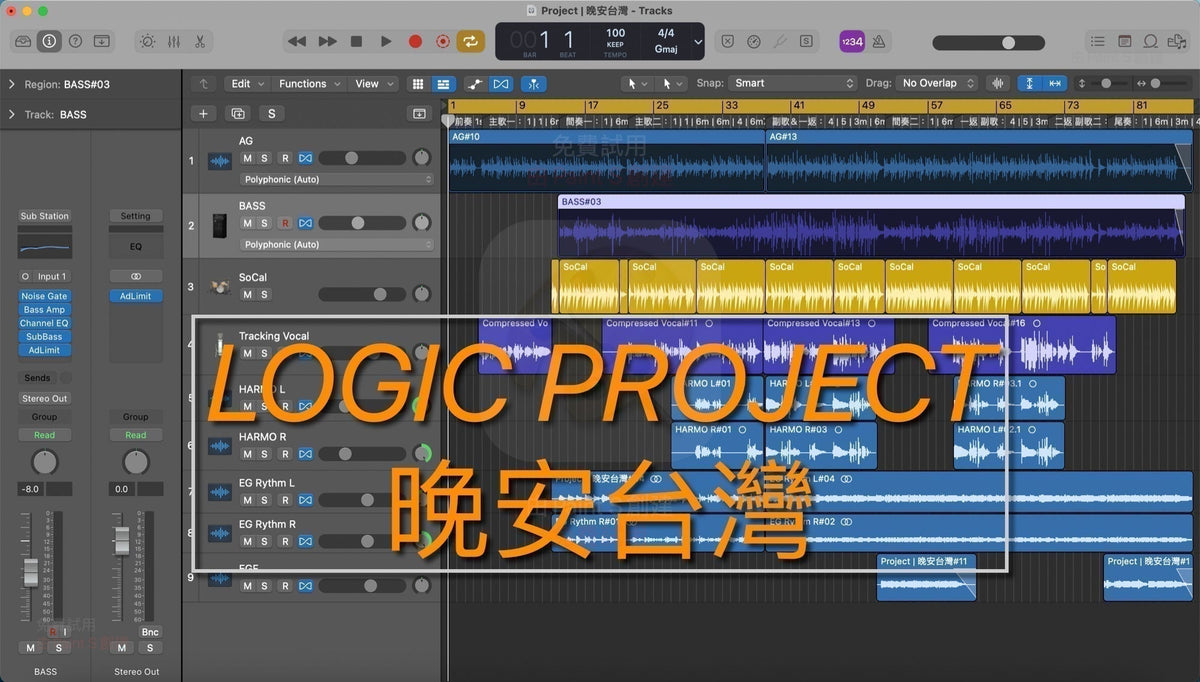Viewport: 1200px width, 682px height.
Task: Open the Functions menu
Action: click(x=309, y=84)
